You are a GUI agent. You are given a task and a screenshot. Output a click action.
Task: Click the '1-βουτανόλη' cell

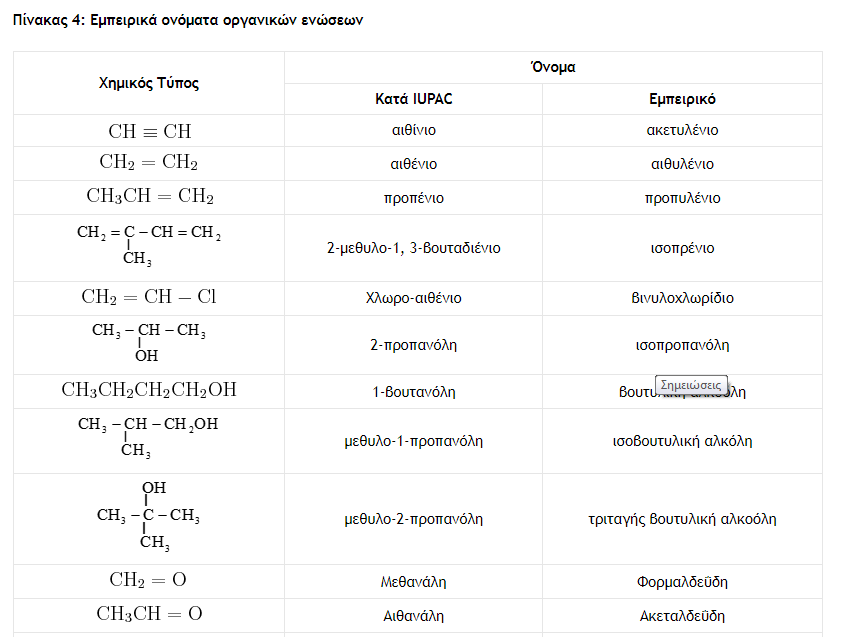pos(413,392)
